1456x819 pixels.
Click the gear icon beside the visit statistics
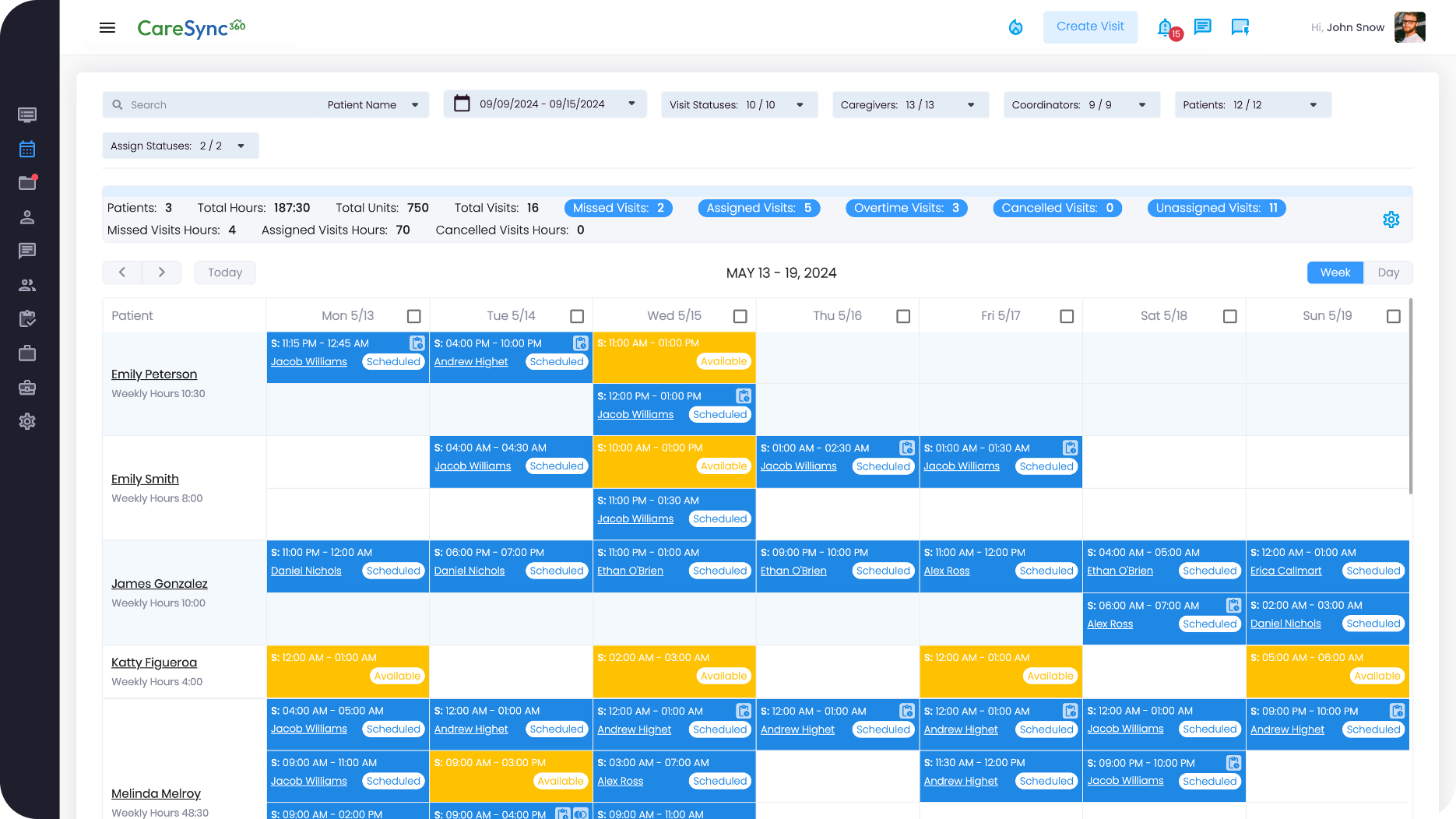[1391, 219]
